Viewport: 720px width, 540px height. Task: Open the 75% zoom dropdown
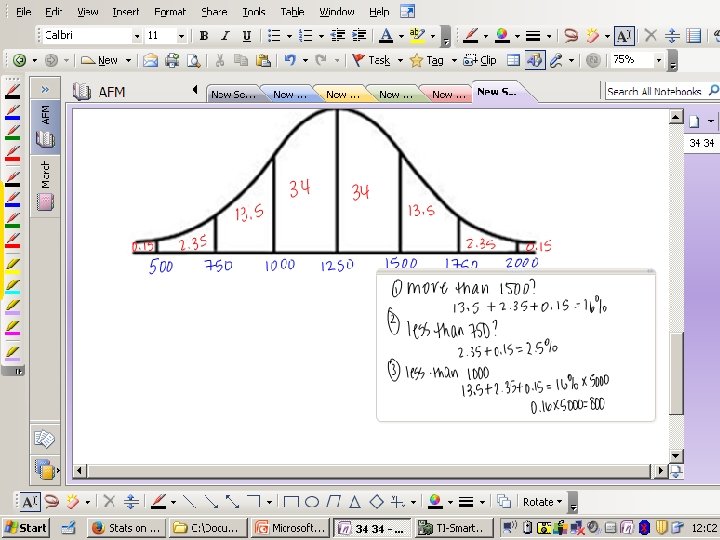point(659,60)
